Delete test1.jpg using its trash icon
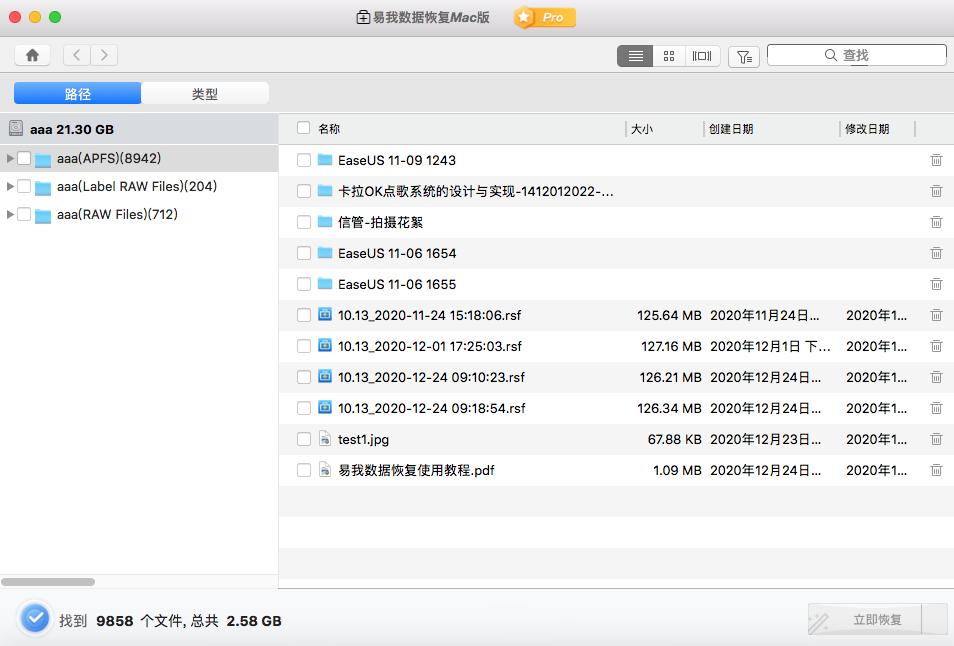Image resolution: width=954 pixels, height=646 pixels. click(x=936, y=439)
